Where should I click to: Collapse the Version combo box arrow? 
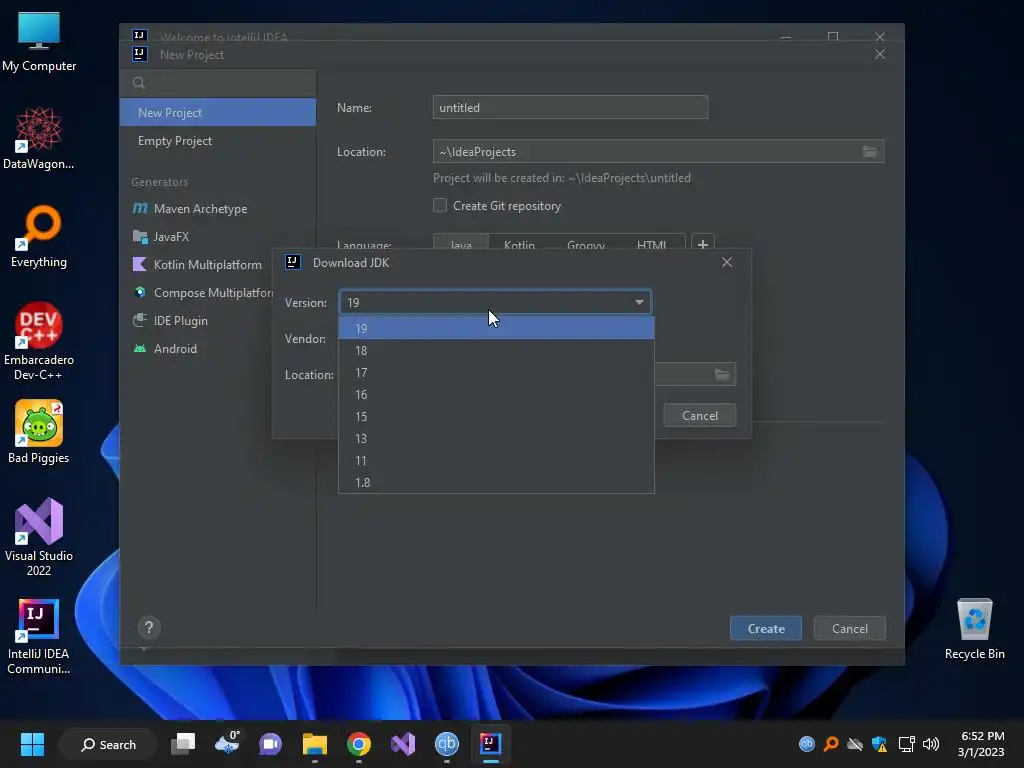pyautogui.click(x=639, y=302)
